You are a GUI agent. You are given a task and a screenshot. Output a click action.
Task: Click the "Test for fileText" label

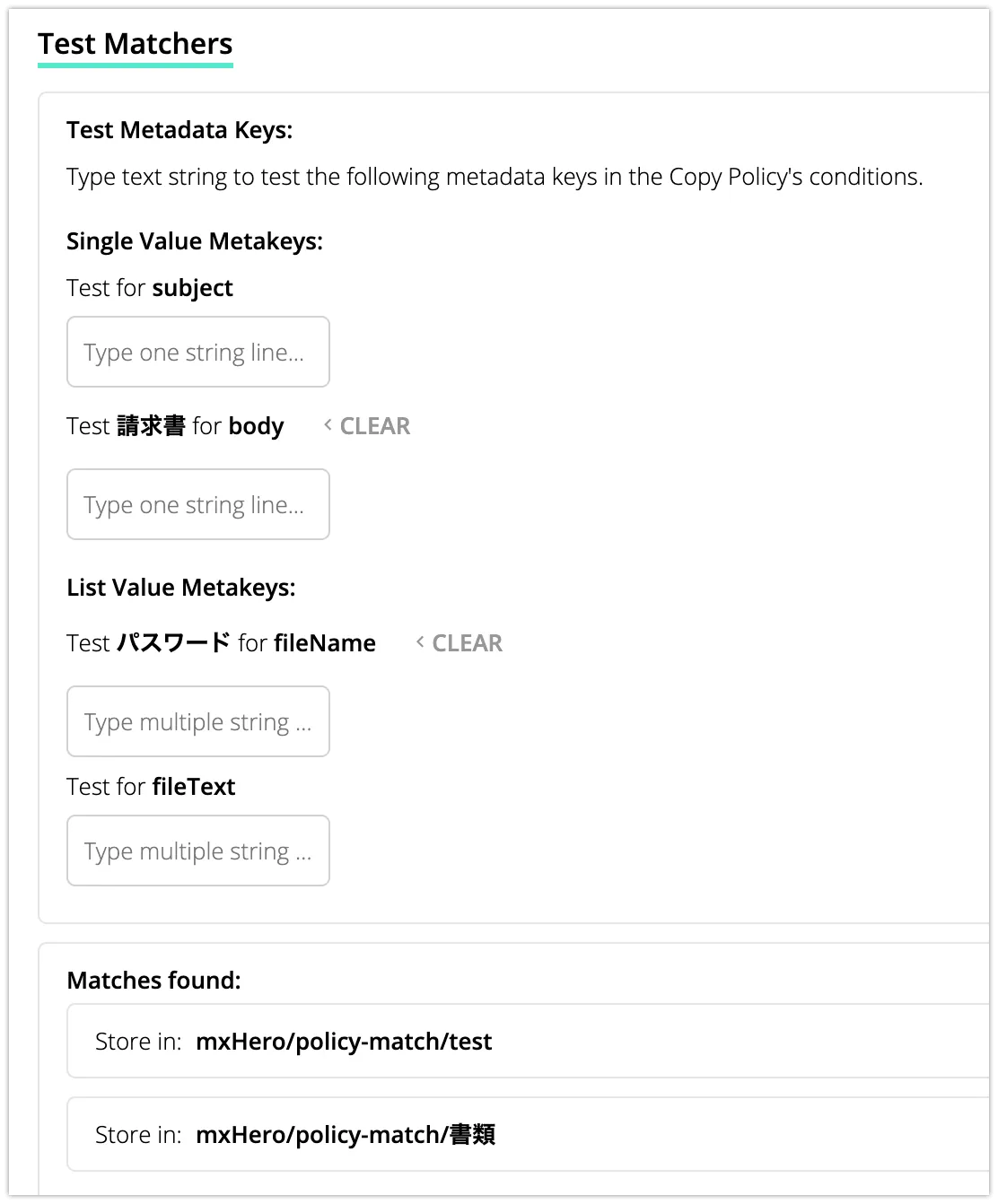coord(151,787)
